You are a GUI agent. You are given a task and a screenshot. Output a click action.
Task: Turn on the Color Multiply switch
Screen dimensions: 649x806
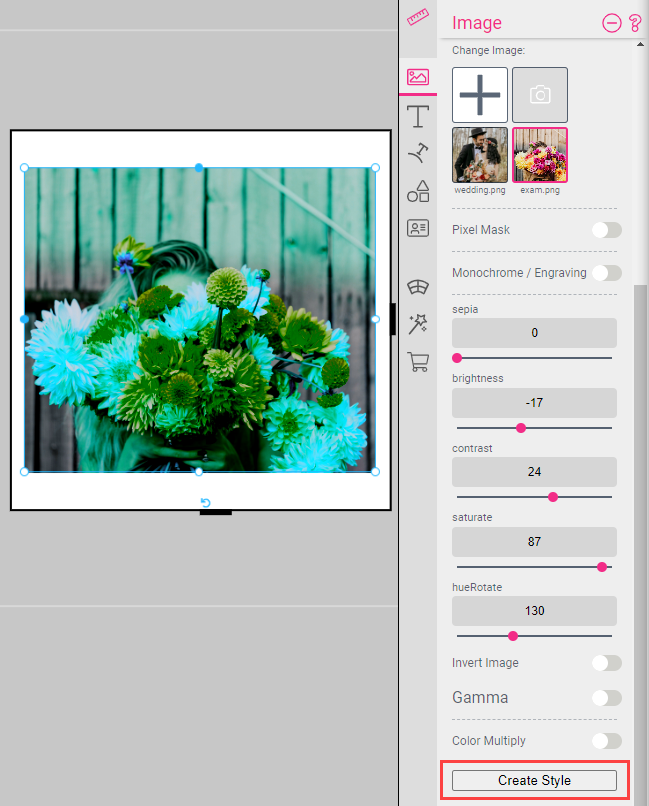(607, 741)
